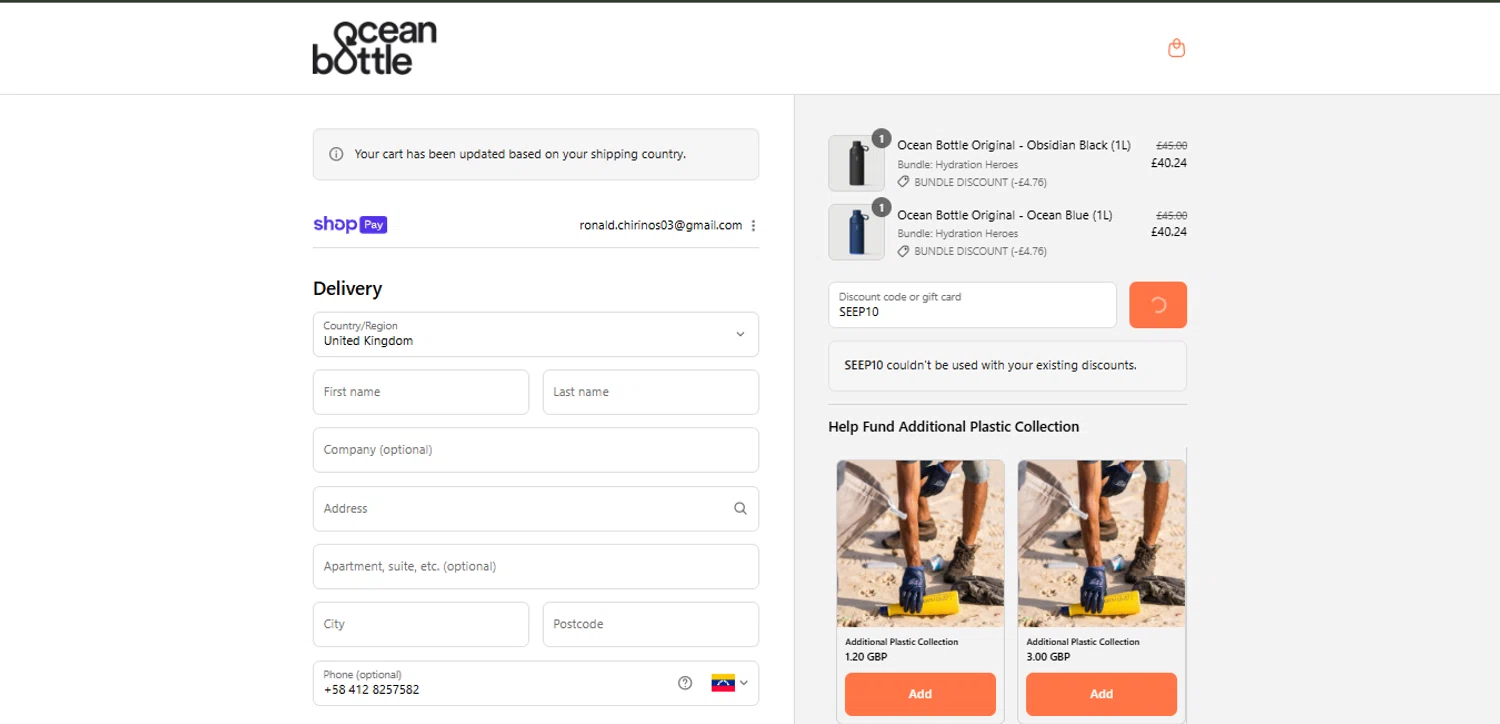Click into the City field

coord(421,624)
